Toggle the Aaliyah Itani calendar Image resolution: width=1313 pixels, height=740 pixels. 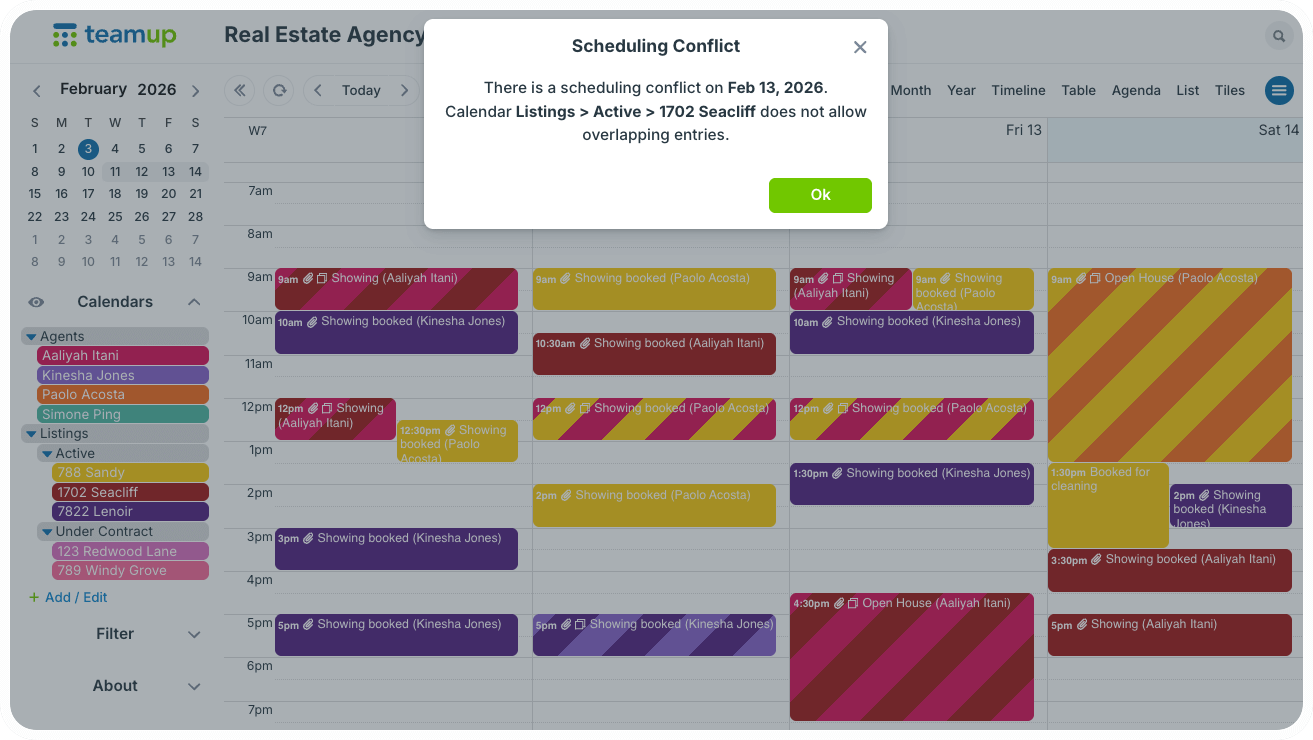click(122, 356)
